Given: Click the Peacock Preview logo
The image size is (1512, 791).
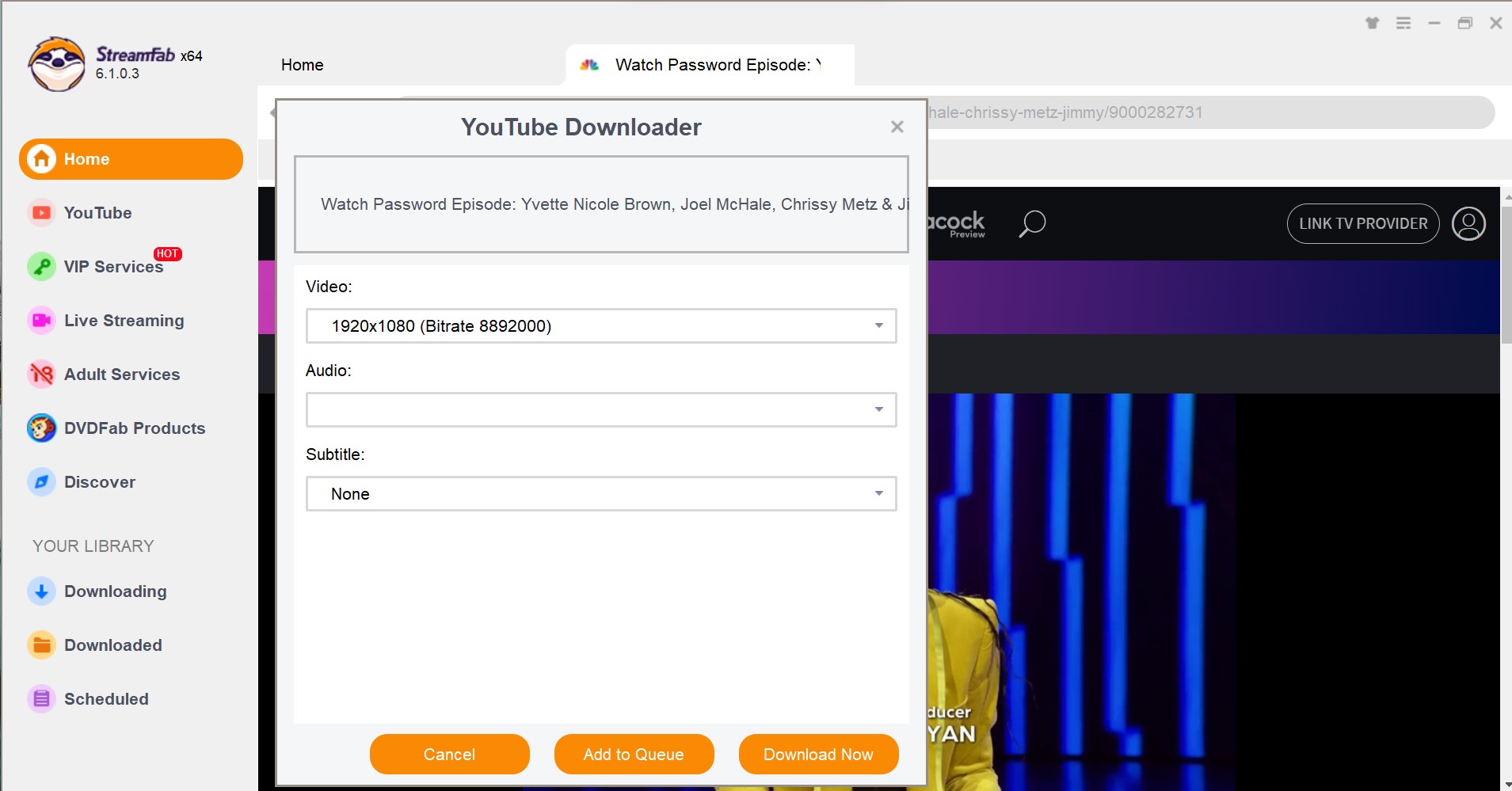Looking at the screenshot, I should pos(957,224).
